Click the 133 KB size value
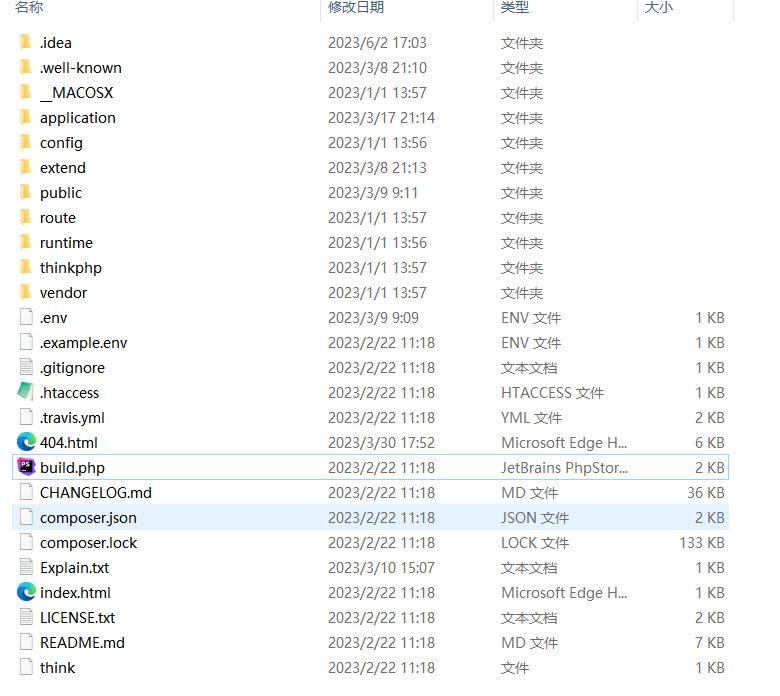Viewport: 780px width, 696px height. pyautogui.click(x=702, y=543)
